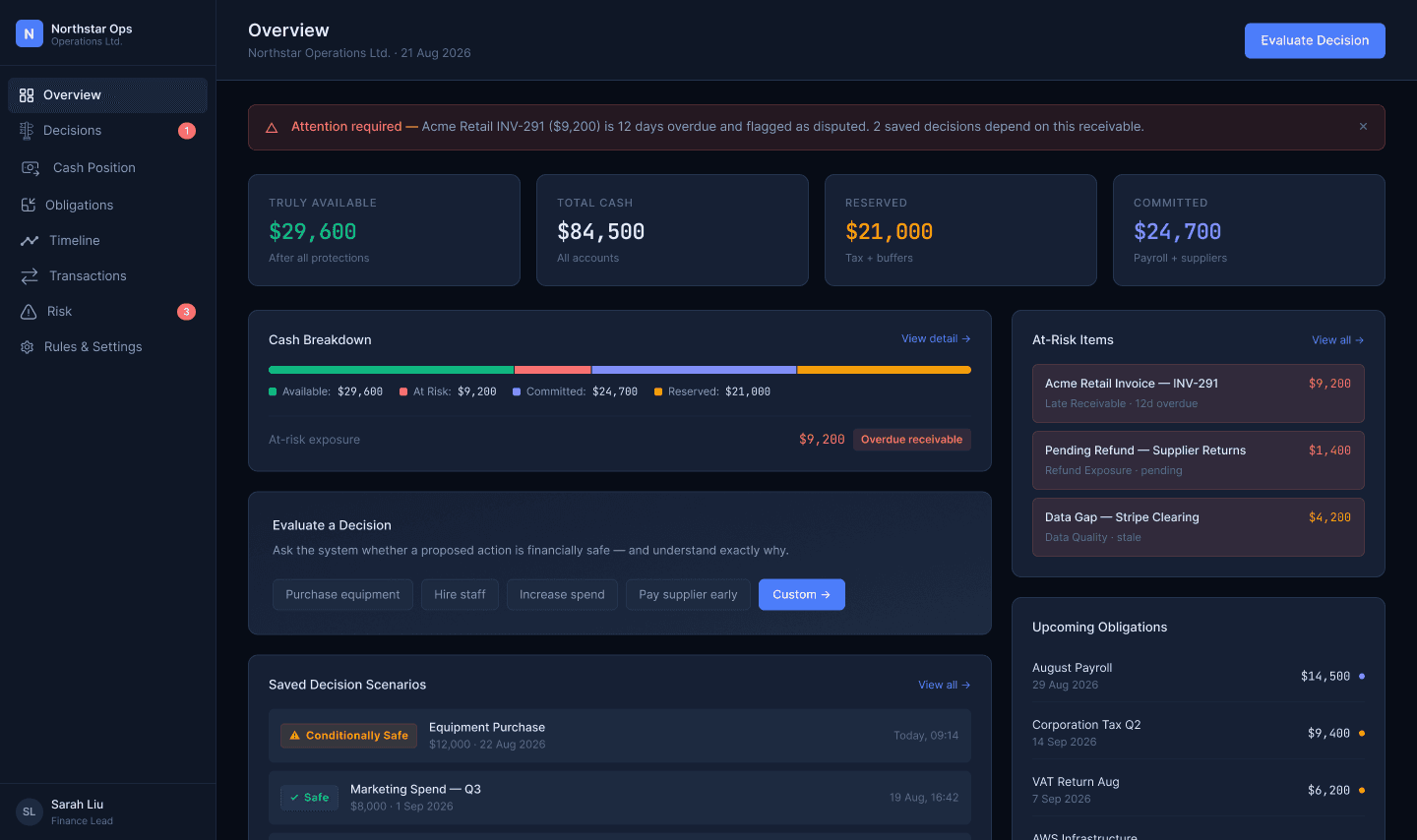The width and height of the screenshot is (1417, 840).
Task: Select the VAT Return Aug obligation row
Action: point(1199,790)
